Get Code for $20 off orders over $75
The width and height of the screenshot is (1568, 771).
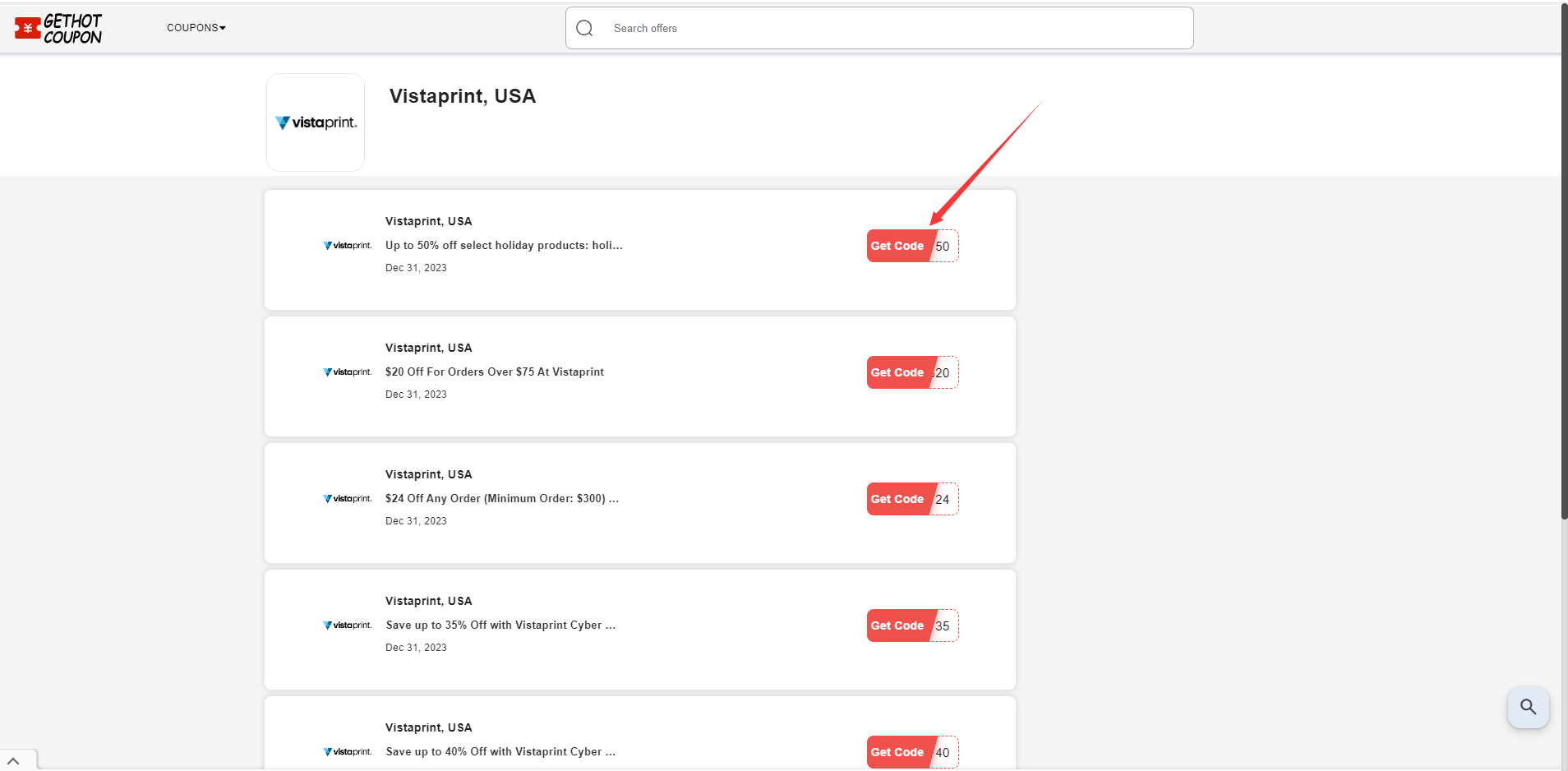click(912, 372)
